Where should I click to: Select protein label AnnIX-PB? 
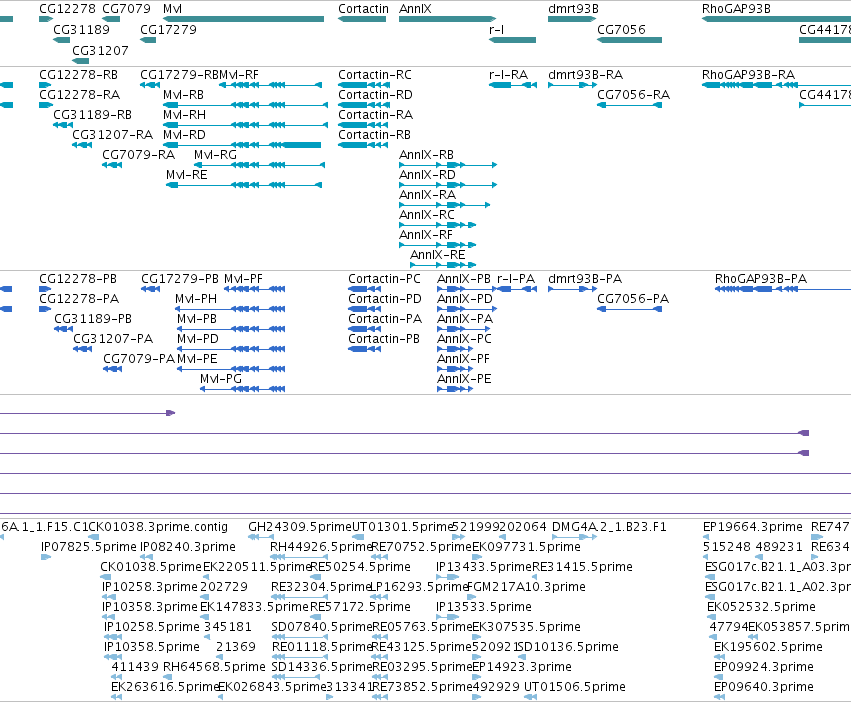coord(463,279)
